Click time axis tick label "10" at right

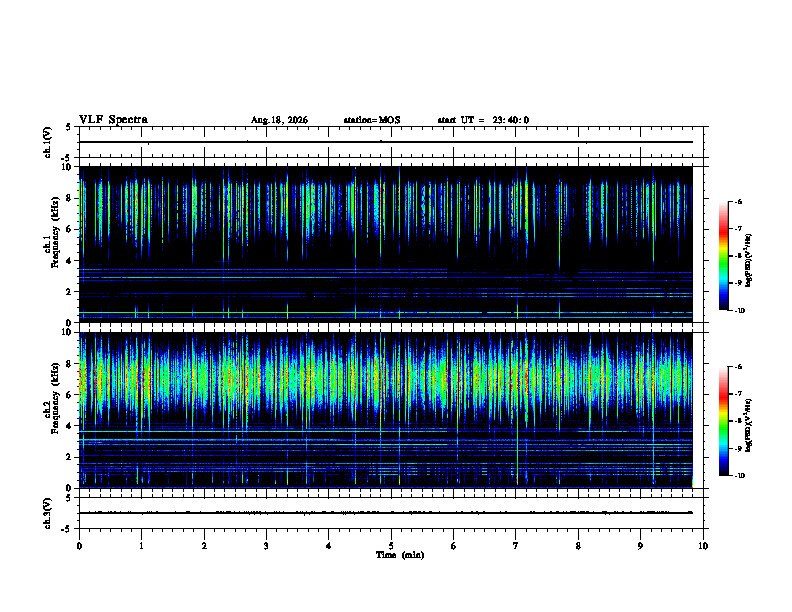703,546
